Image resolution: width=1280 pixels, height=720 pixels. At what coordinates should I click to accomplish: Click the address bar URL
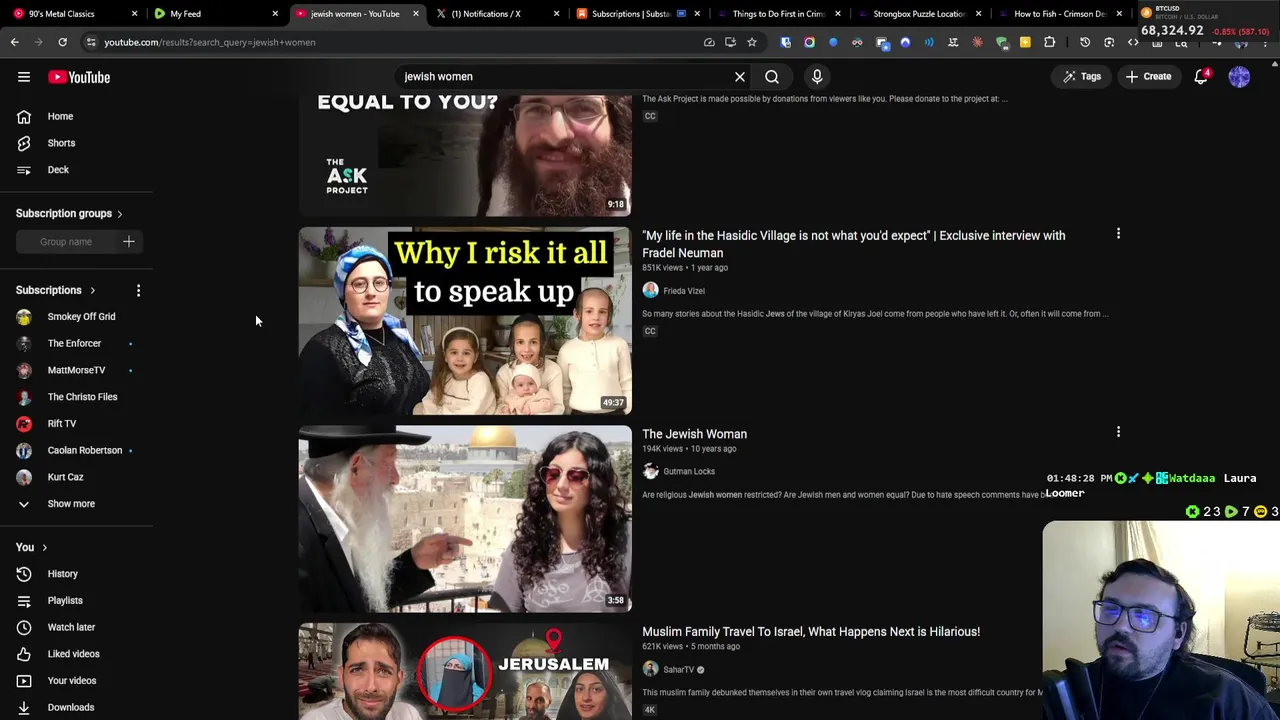tap(210, 42)
